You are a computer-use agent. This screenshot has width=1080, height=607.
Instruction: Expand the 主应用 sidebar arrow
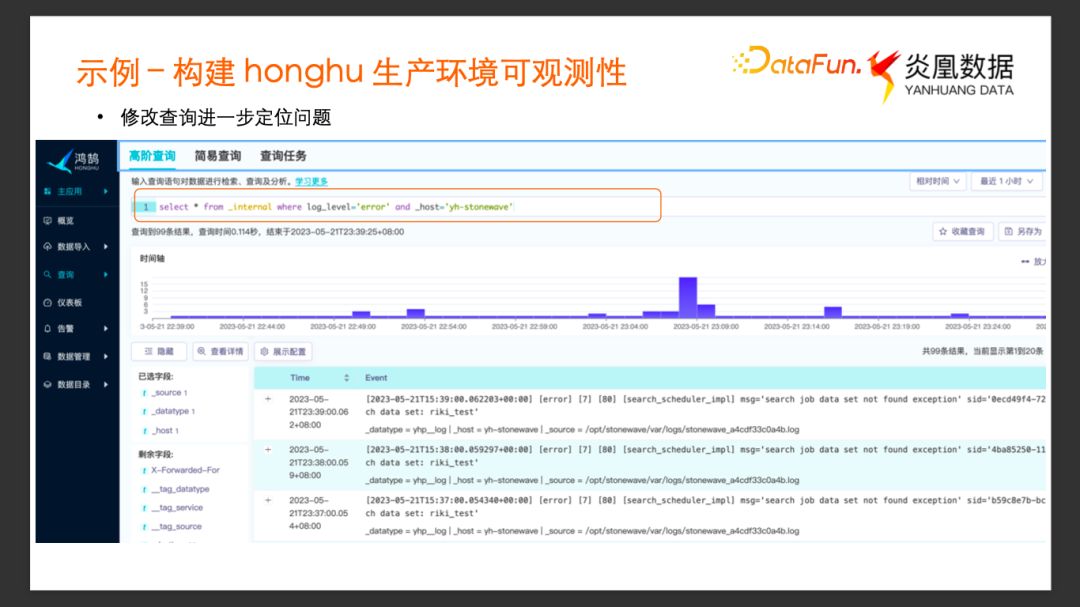coord(106,192)
